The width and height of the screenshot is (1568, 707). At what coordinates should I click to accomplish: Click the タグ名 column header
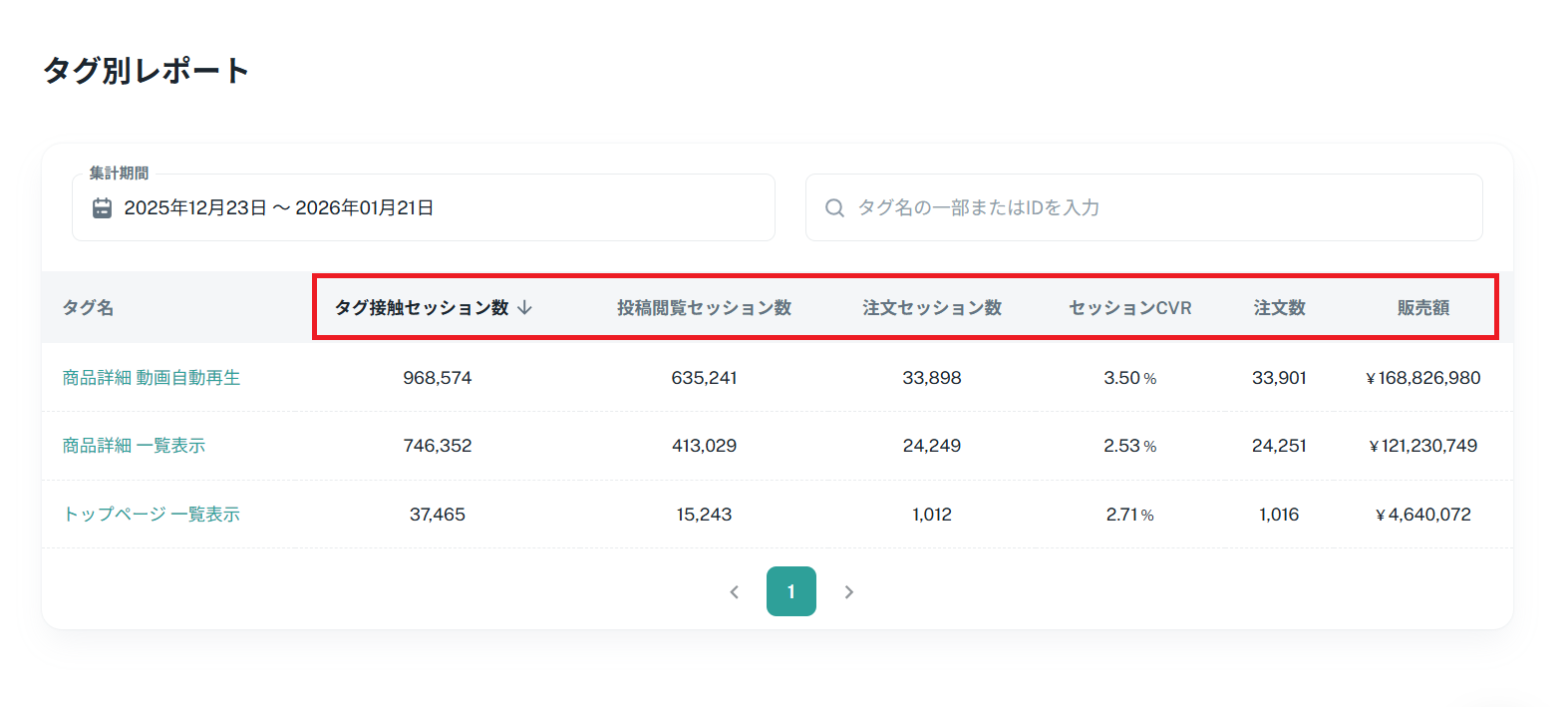pyautogui.click(x=89, y=307)
